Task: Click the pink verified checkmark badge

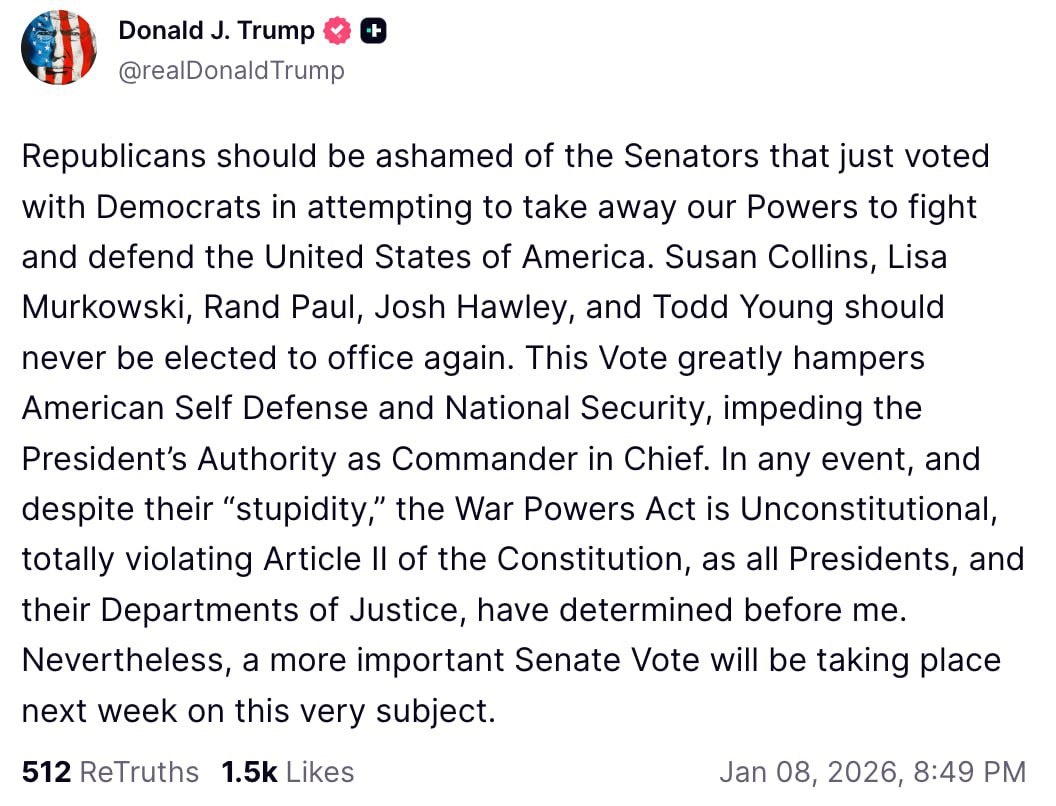Action: [x=337, y=31]
